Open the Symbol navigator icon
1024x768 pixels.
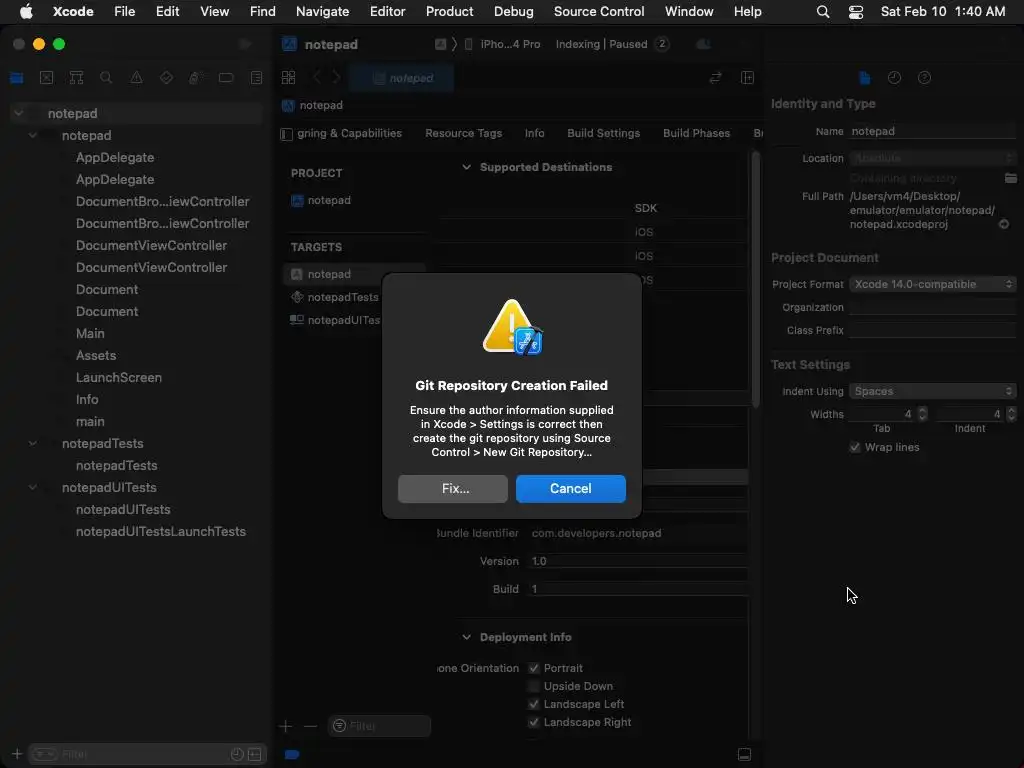pyautogui.click(x=76, y=78)
